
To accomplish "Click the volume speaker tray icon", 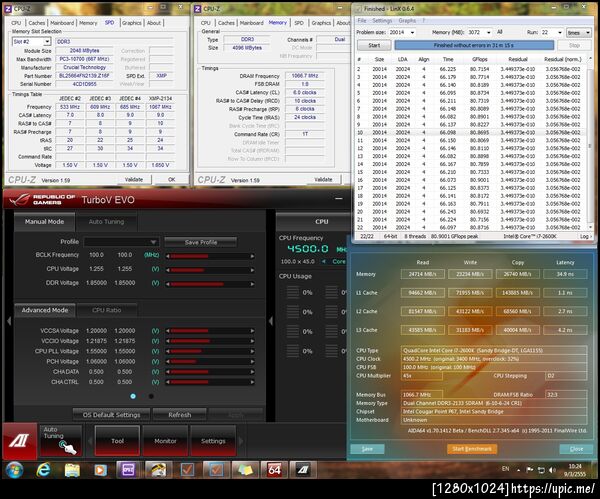I will [551, 470].
